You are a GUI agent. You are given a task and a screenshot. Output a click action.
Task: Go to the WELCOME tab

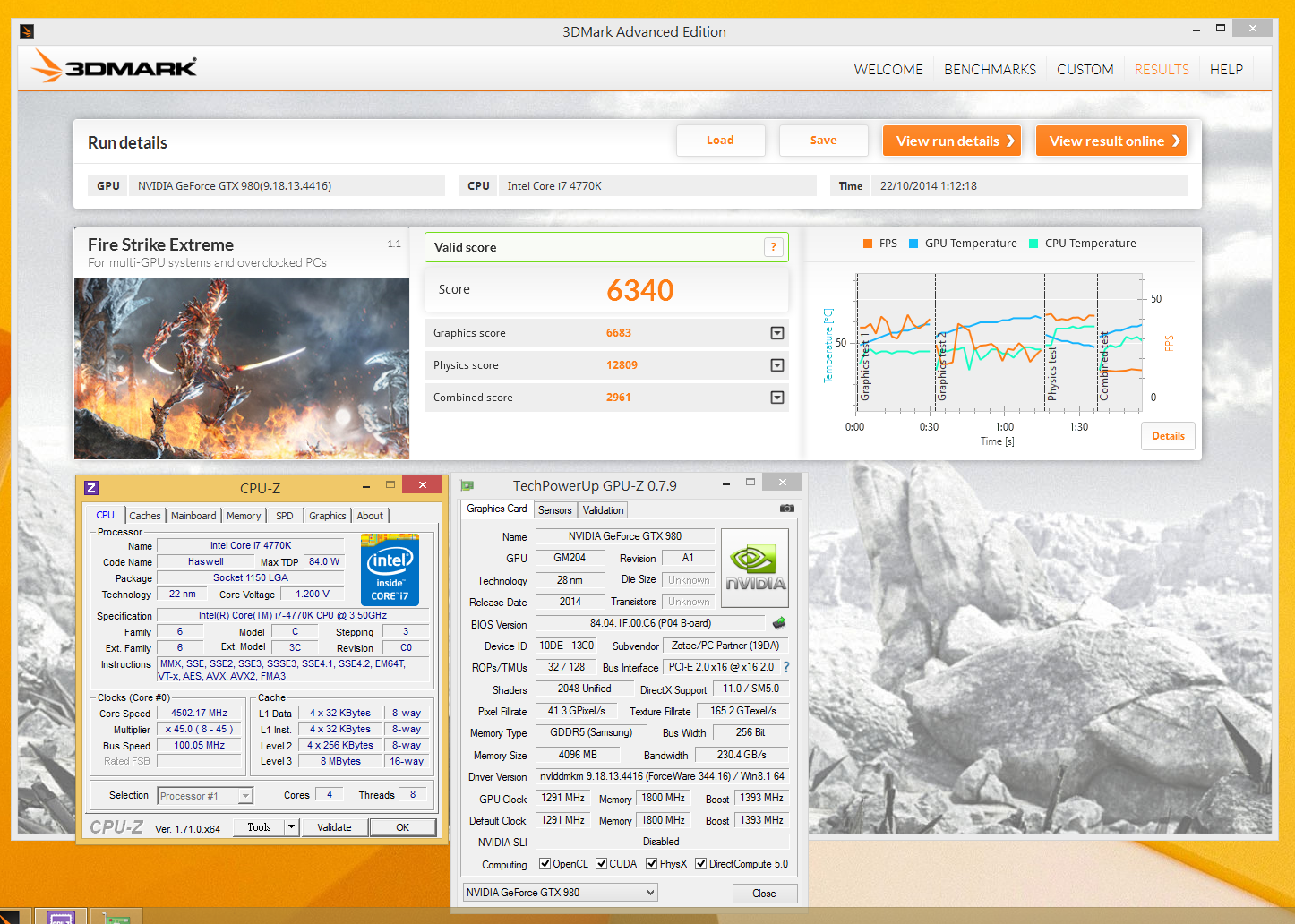888,70
